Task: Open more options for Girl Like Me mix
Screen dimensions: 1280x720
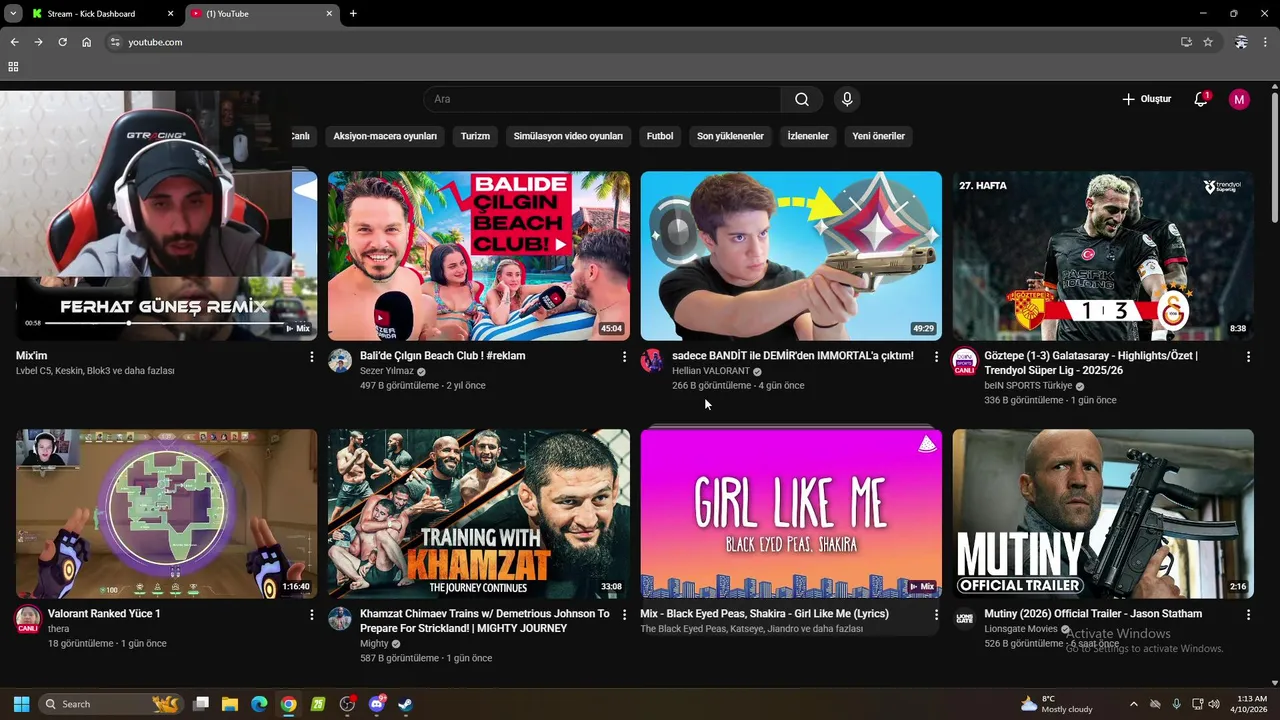Action: (x=936, y=614)
